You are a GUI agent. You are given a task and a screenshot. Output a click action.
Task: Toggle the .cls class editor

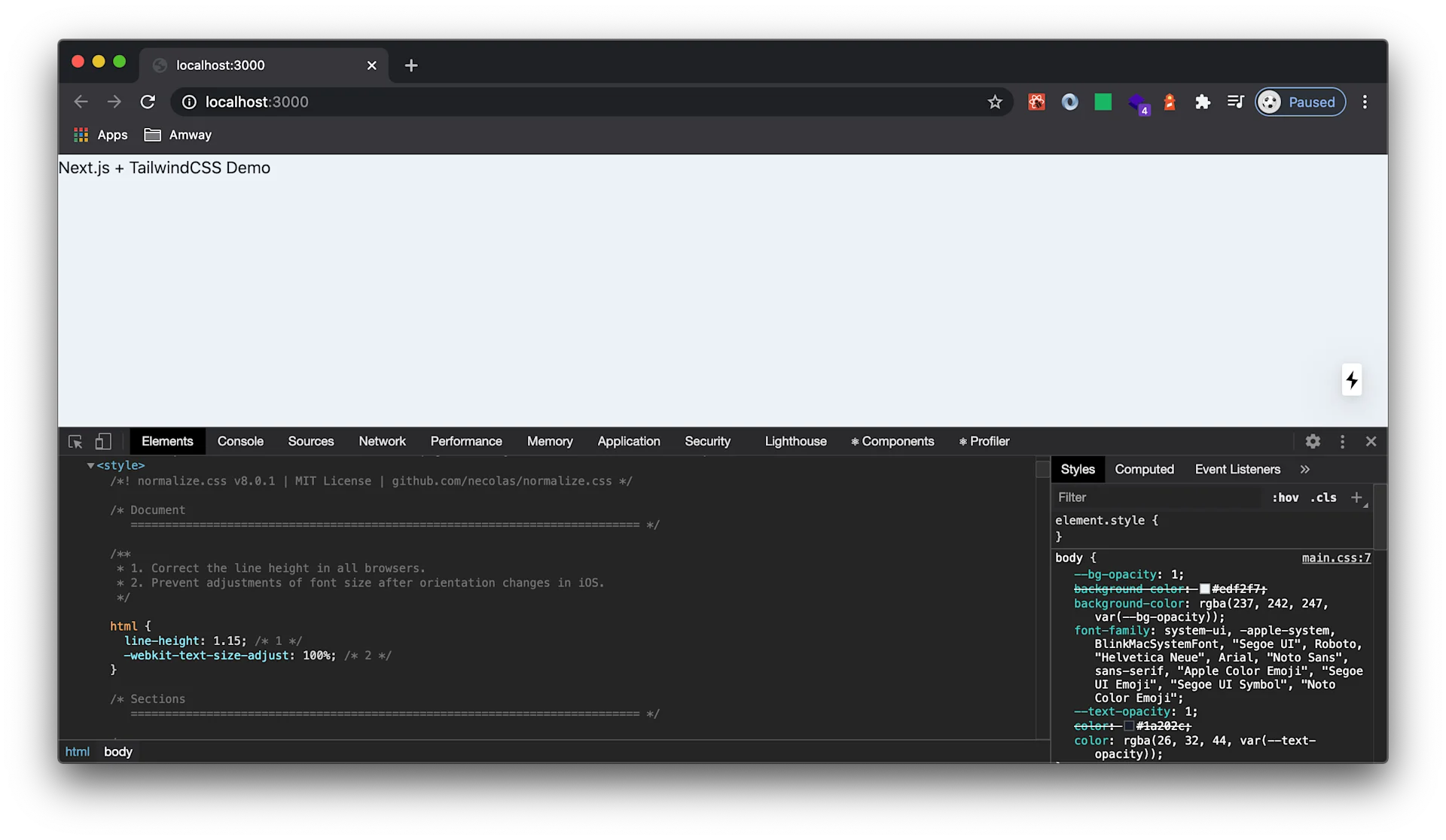(1322, 498)
